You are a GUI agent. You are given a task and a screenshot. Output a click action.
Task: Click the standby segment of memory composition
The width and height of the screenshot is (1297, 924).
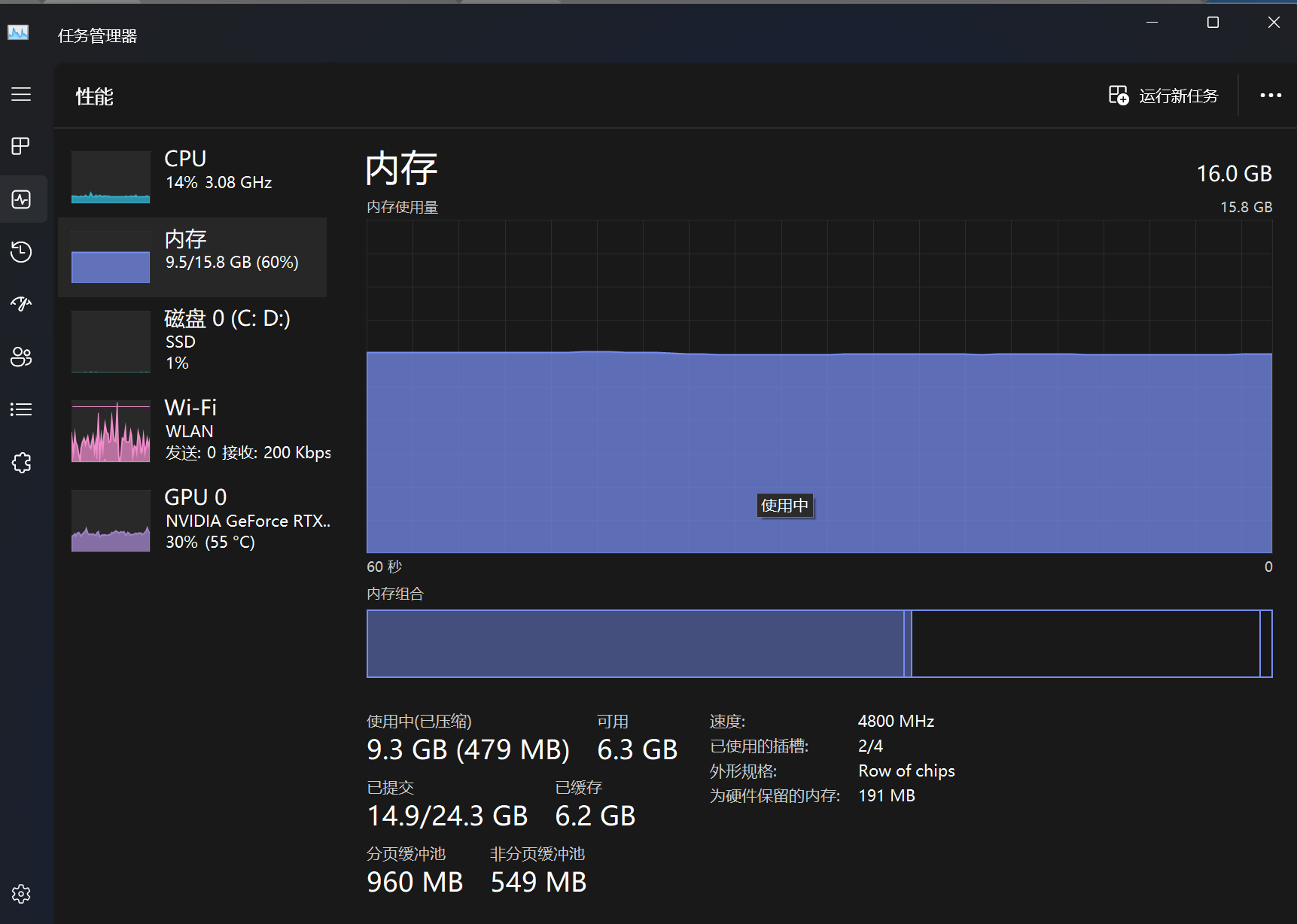(x=1085, y=643)
